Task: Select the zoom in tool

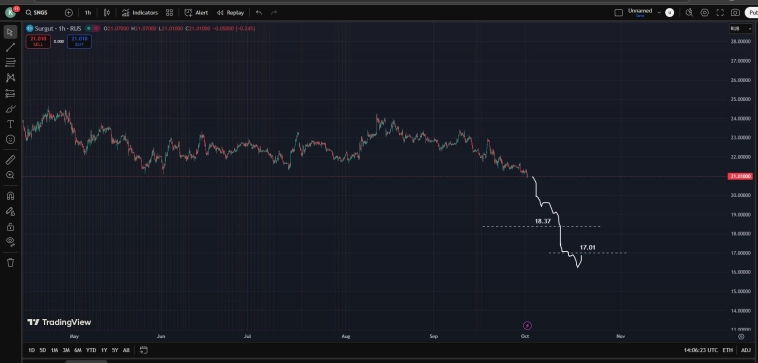Action: [x=10, y=175]
